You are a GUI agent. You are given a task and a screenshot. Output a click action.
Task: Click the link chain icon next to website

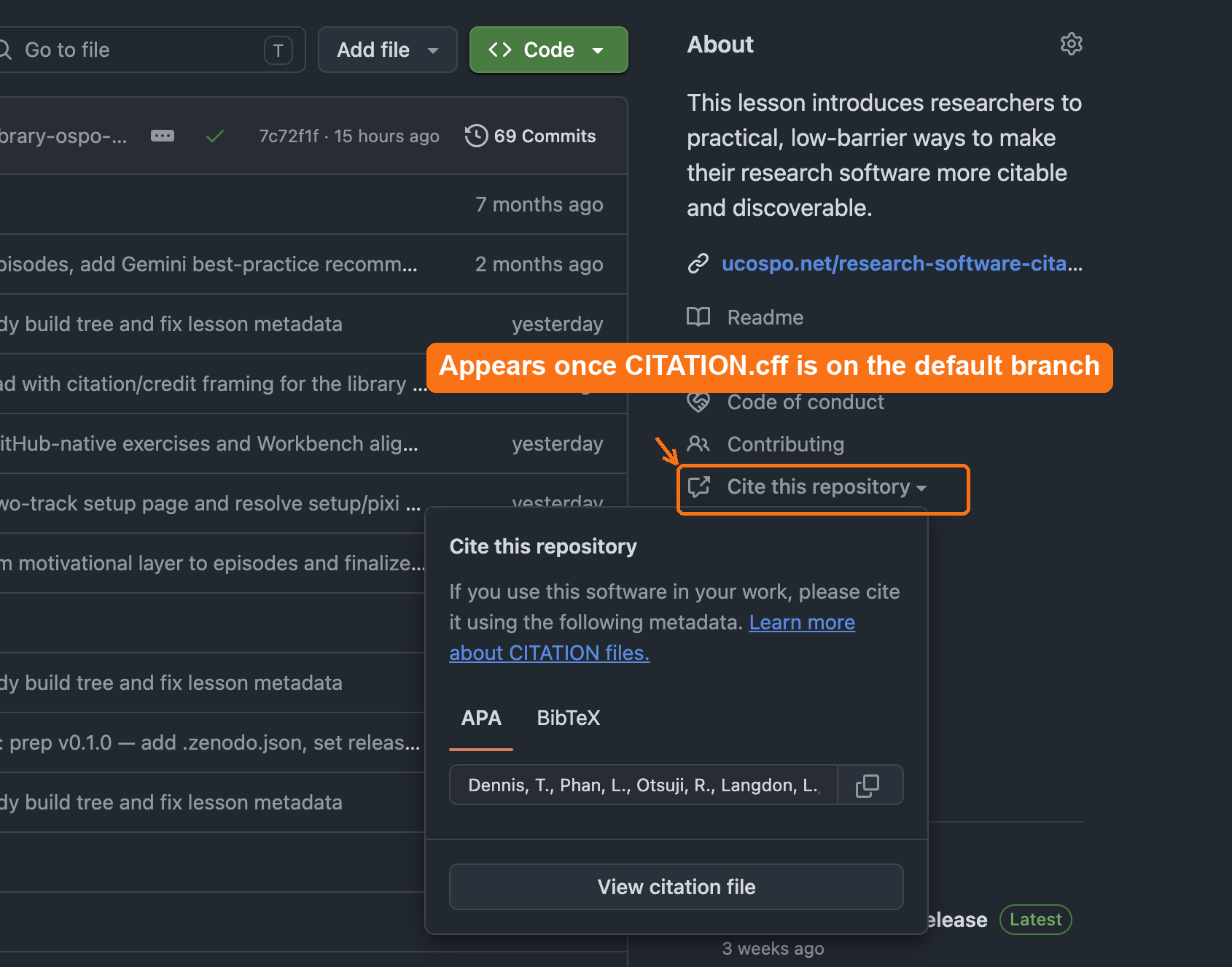tap(698, 263)
